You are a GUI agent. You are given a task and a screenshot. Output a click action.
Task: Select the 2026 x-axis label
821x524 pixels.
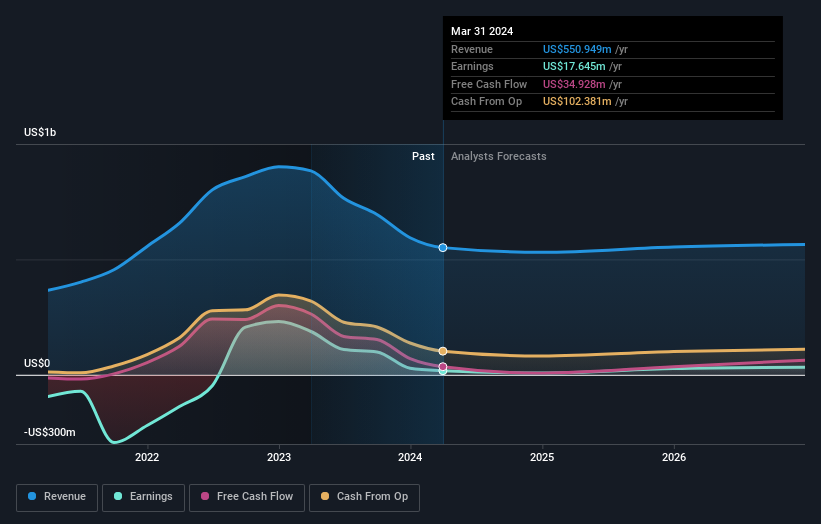pyautogui.click(x=674, y=458)
